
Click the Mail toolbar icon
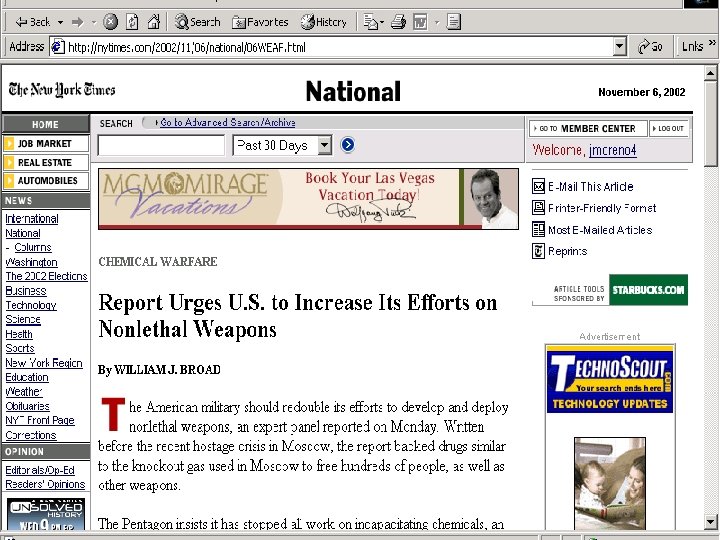pos(371,22)
